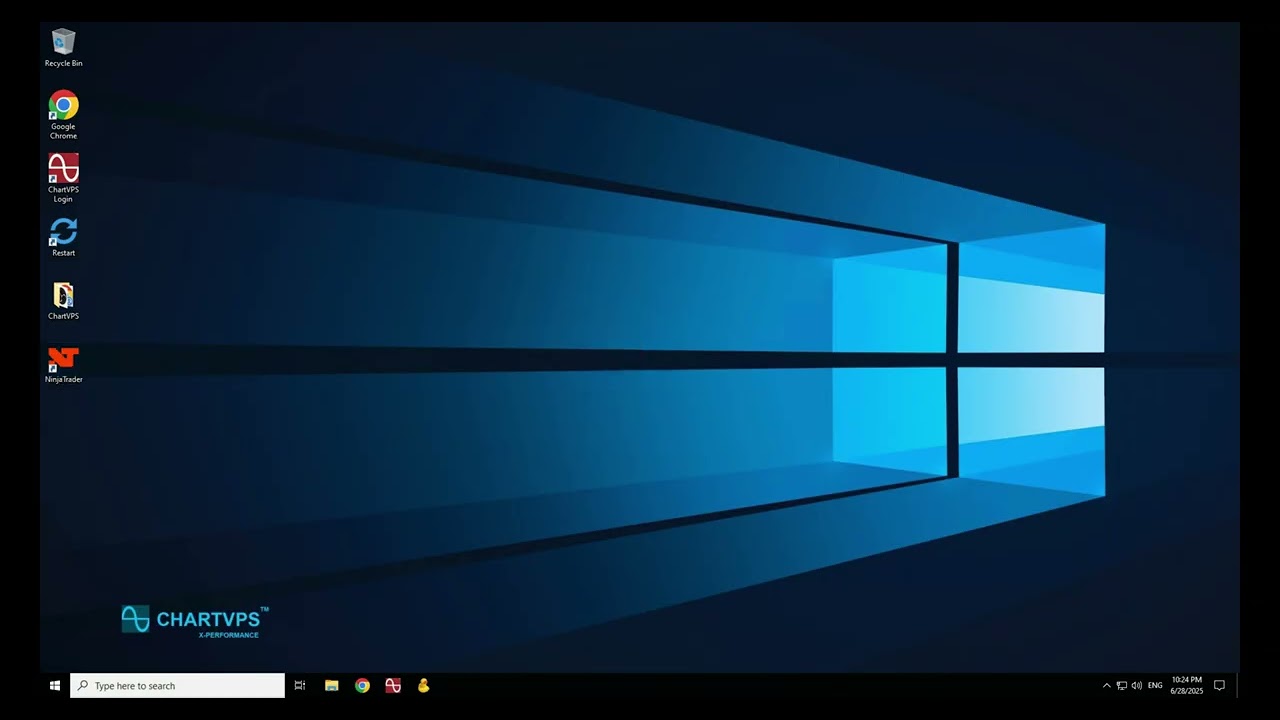Open ChartVPS Login from the taskbar
The width and height of the screenshot is (1280, 720).
393,686
